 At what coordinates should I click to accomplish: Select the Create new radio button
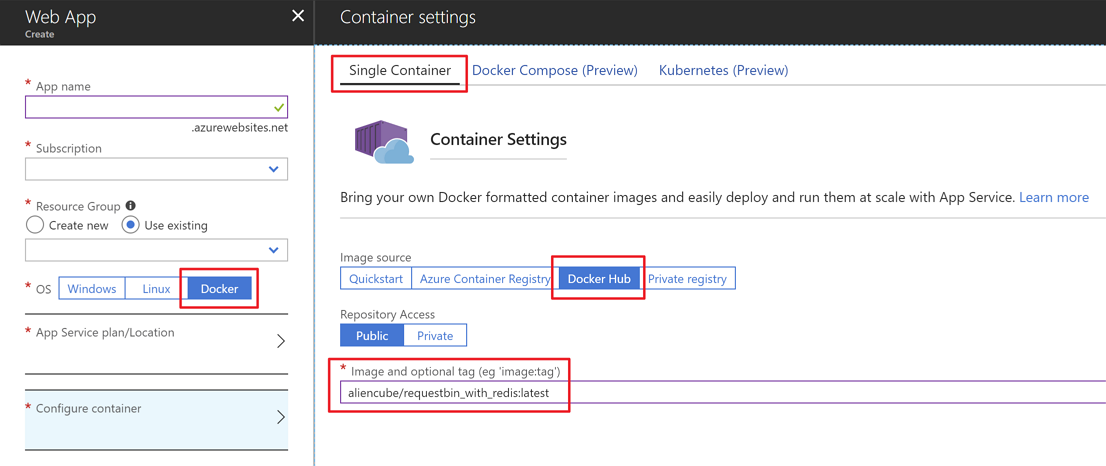34,226
